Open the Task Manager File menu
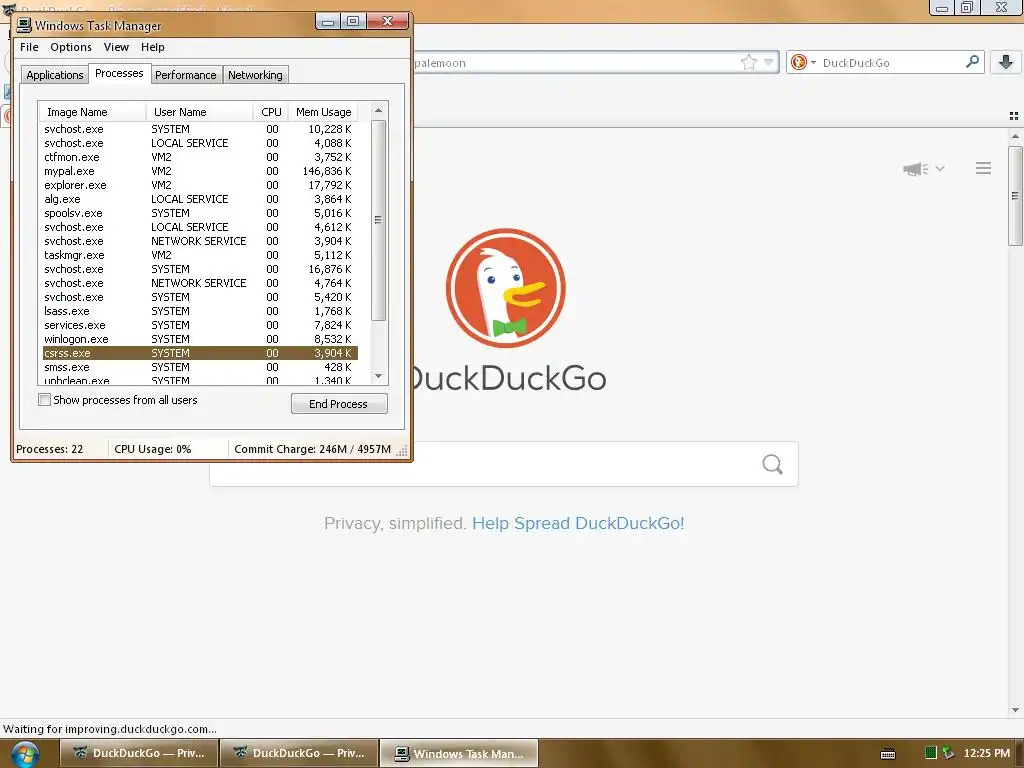This screenshot has width=1024, height=768. (29, 47)
